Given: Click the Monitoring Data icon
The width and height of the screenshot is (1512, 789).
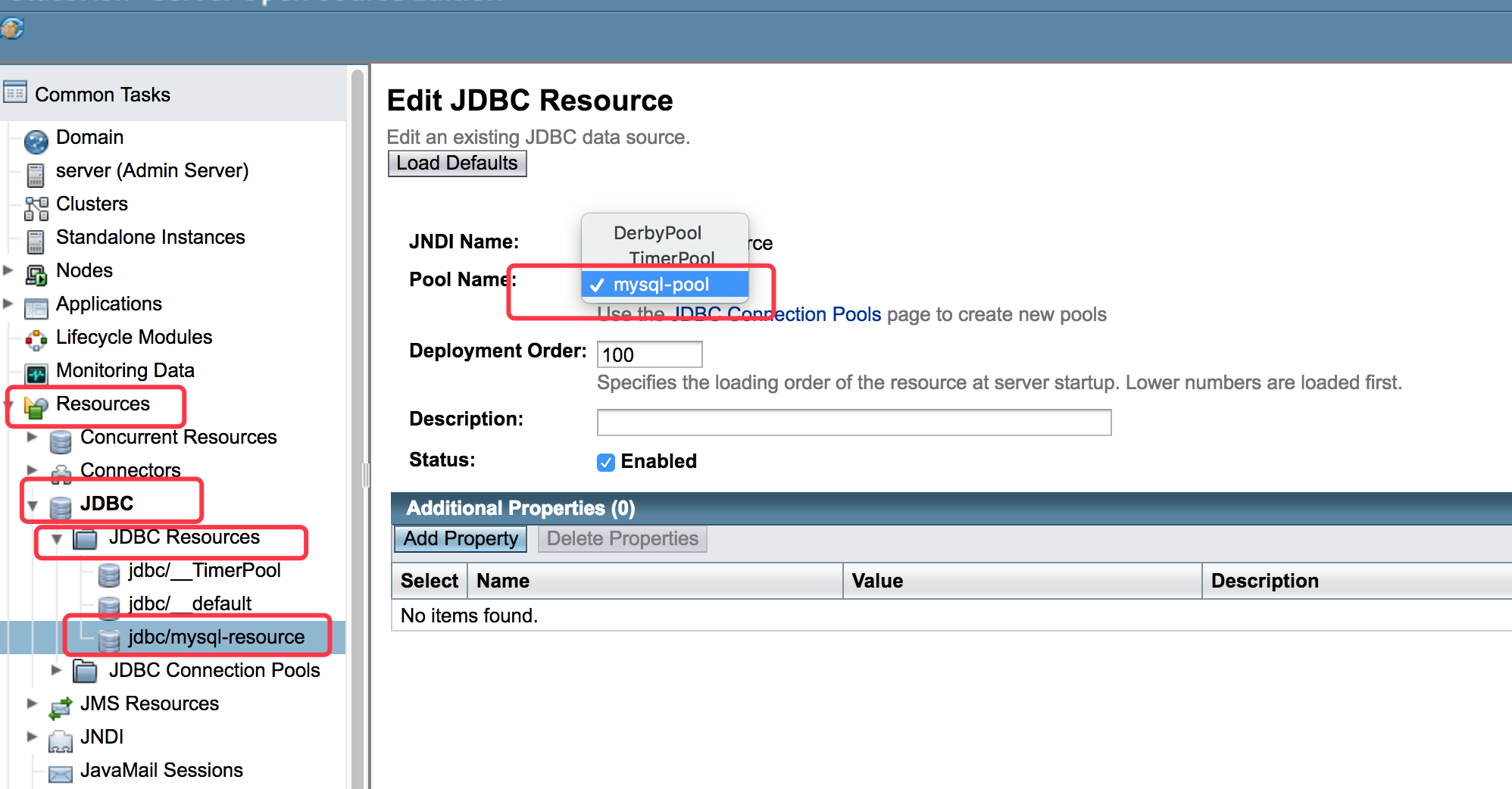Looking at the screenshot, I should 36,373.
